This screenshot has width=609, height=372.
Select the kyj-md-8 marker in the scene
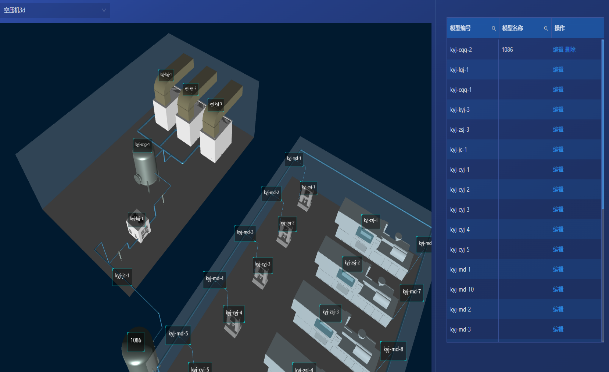click(393, 349)
